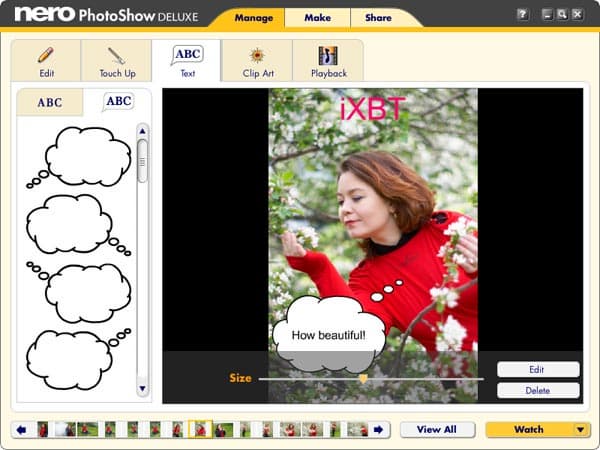Open the Manage tab
This screenshot has width=600, height=450.
254,18
